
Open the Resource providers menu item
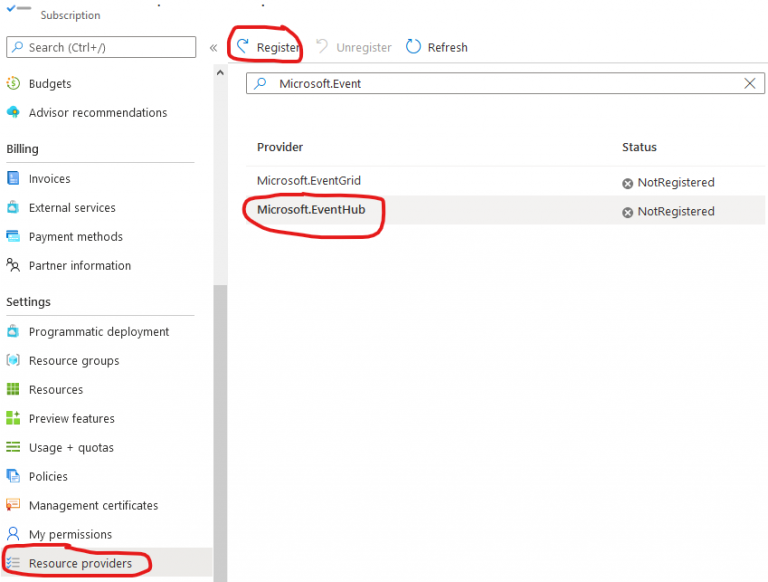80,564
